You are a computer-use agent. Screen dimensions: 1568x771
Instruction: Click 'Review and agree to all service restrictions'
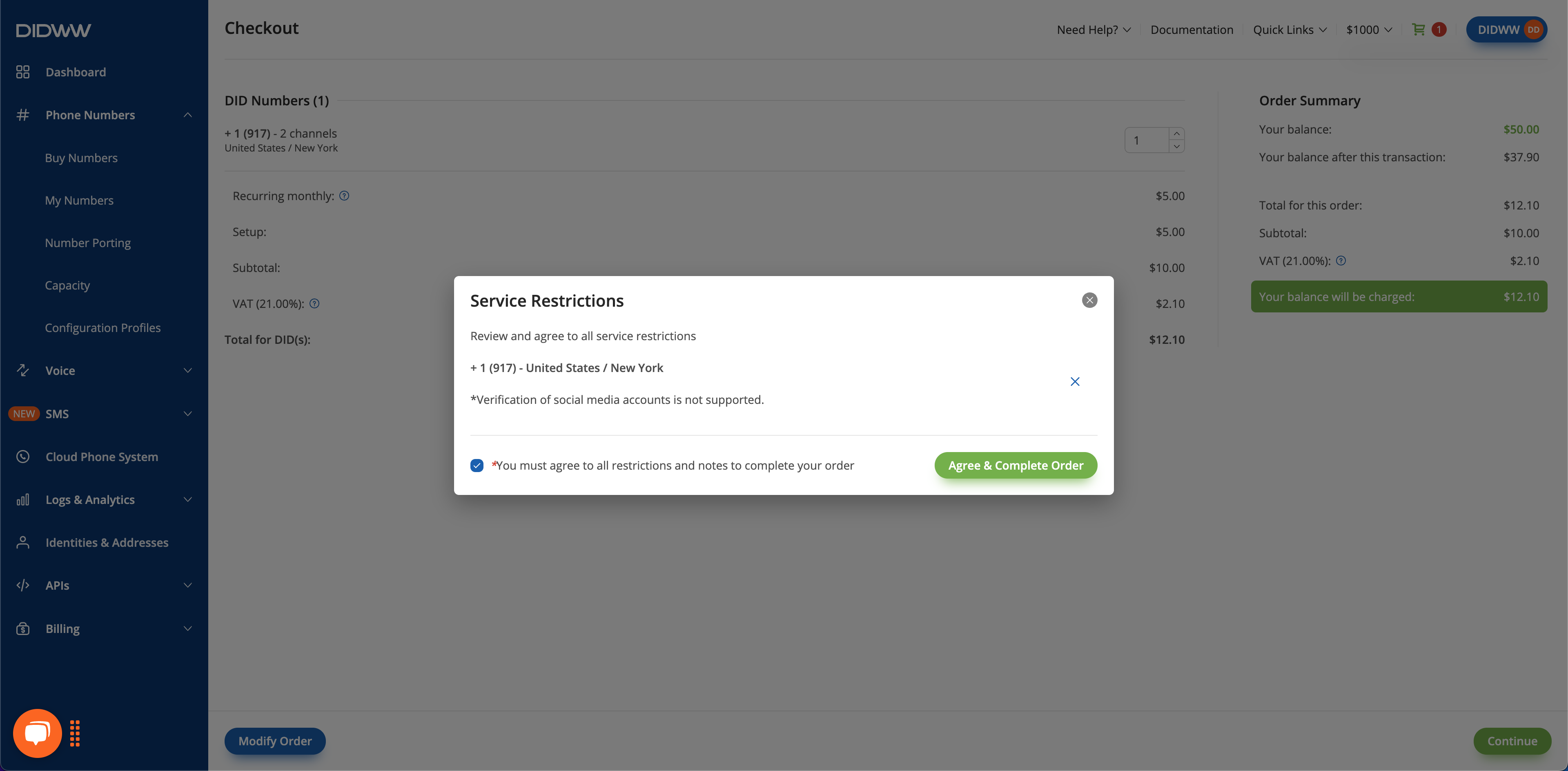[x=583, y=336]
